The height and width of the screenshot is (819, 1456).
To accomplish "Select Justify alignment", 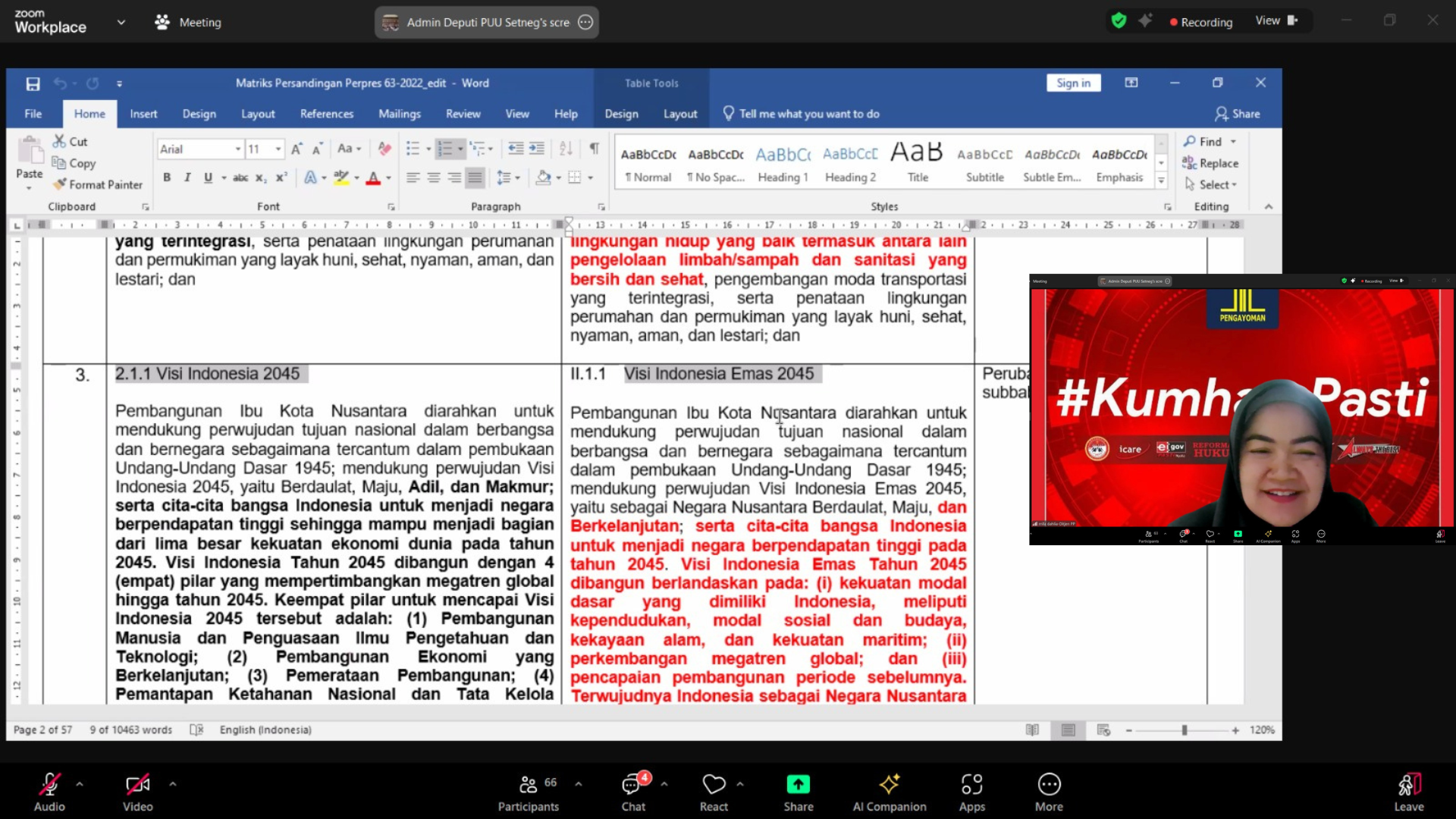I will [x=475, y=177].
